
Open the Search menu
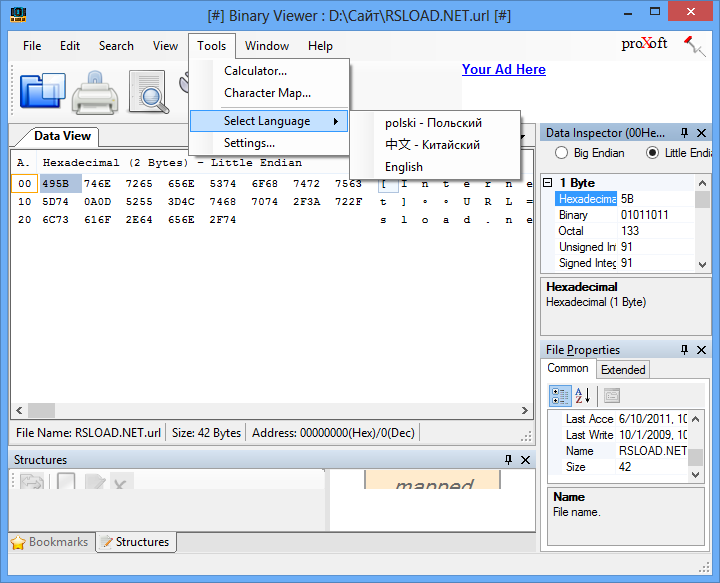(116, 46)
